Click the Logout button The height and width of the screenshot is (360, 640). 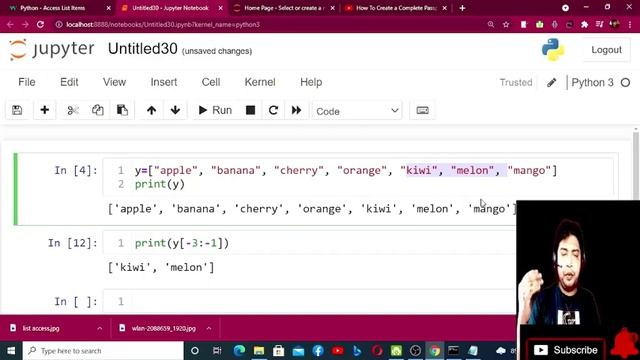pos(606,50)
